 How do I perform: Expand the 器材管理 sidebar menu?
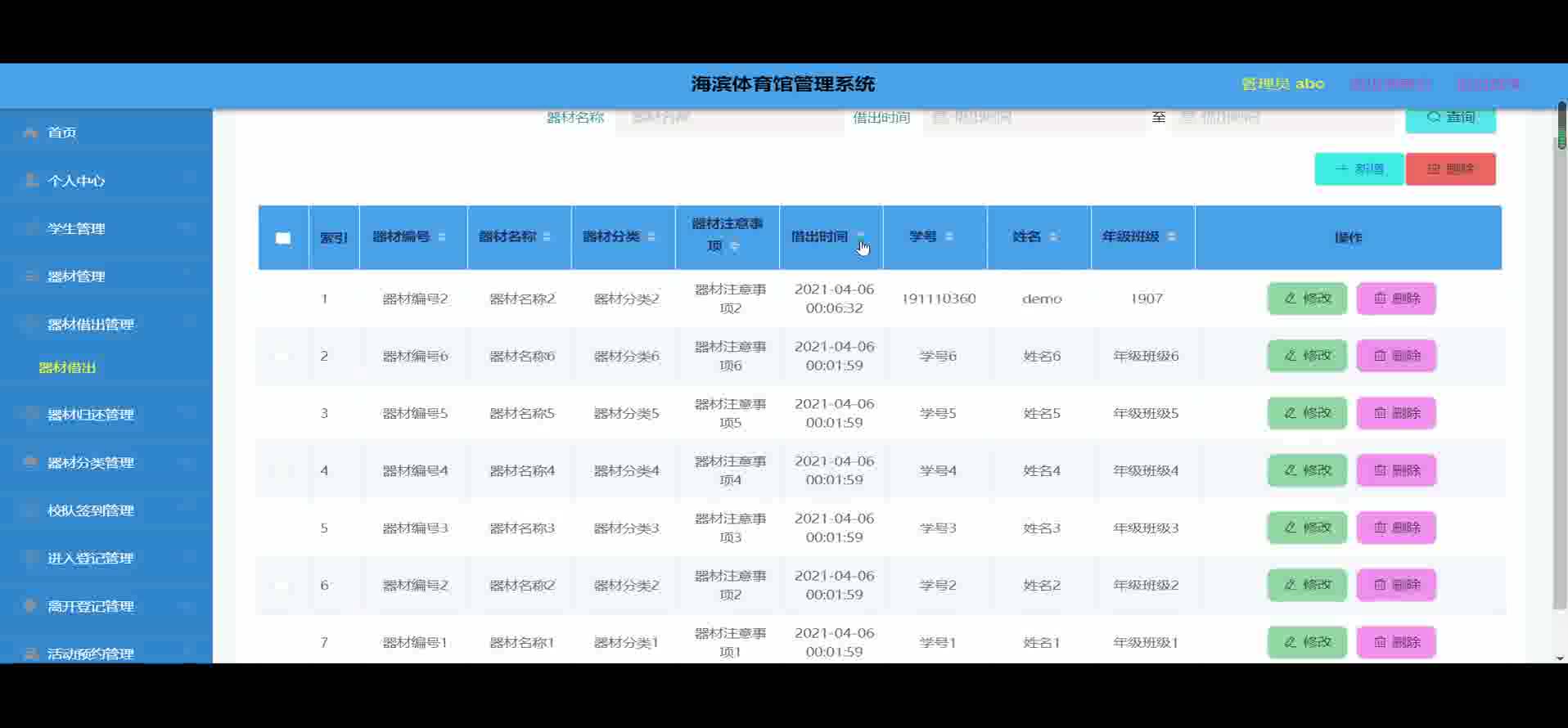[106, 276]
